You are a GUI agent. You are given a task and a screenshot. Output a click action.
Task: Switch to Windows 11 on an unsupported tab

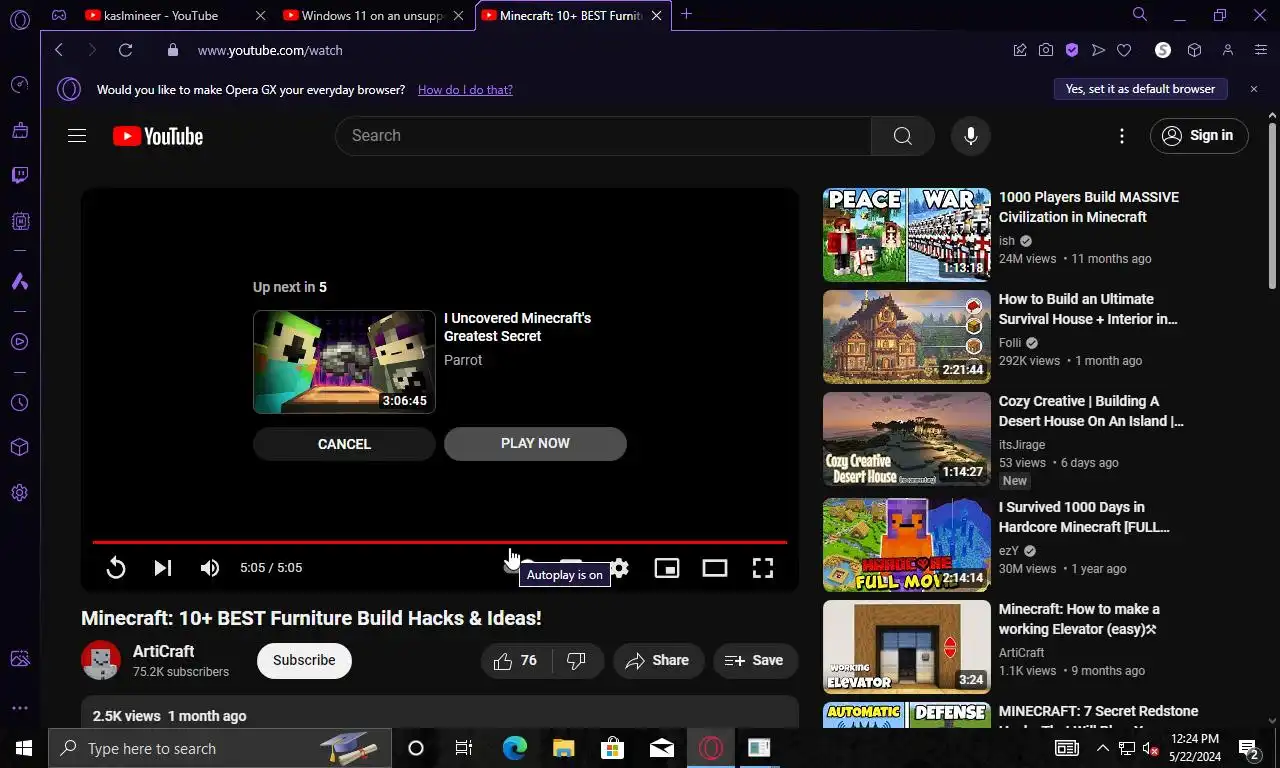(362, 16)
